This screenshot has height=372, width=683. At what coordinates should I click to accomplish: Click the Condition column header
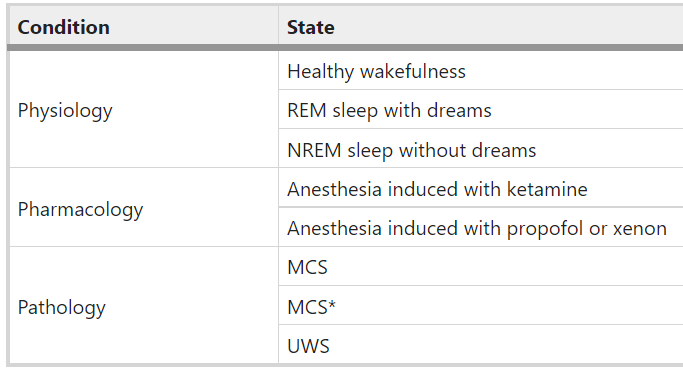click(x=143, y=27)
